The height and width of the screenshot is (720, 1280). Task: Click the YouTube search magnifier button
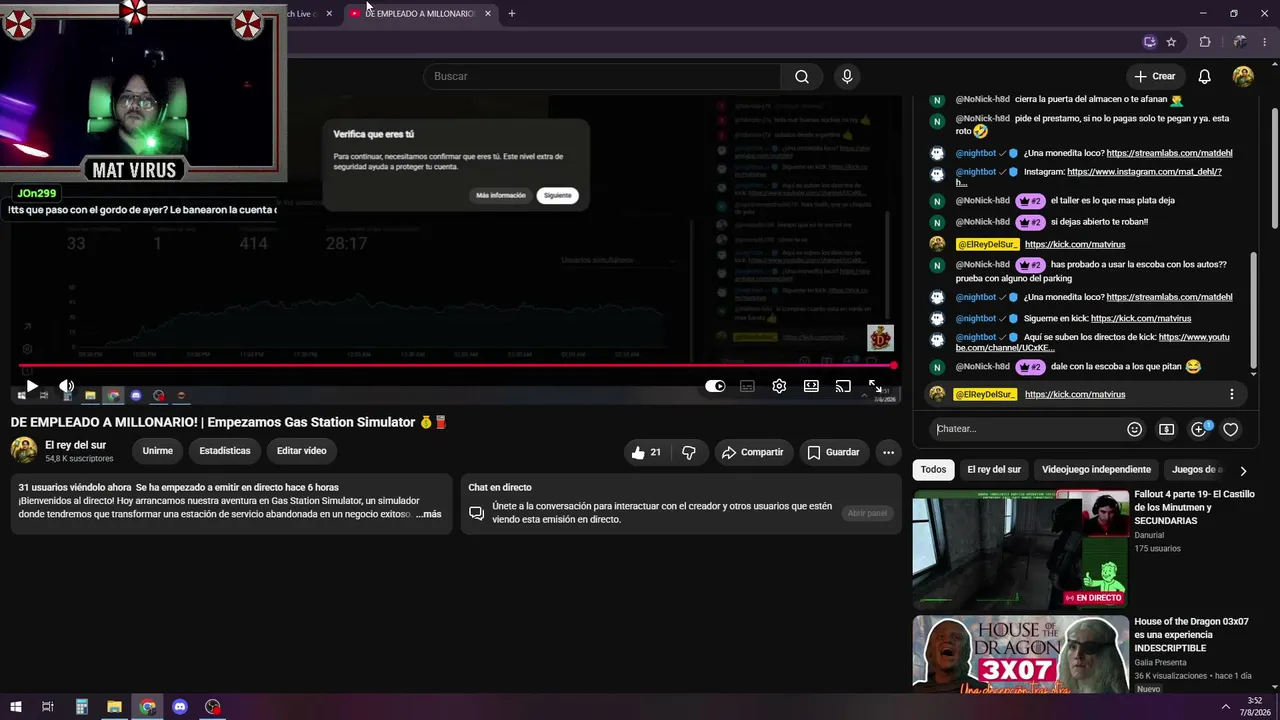pyautogui.click(x=802, y=77)
